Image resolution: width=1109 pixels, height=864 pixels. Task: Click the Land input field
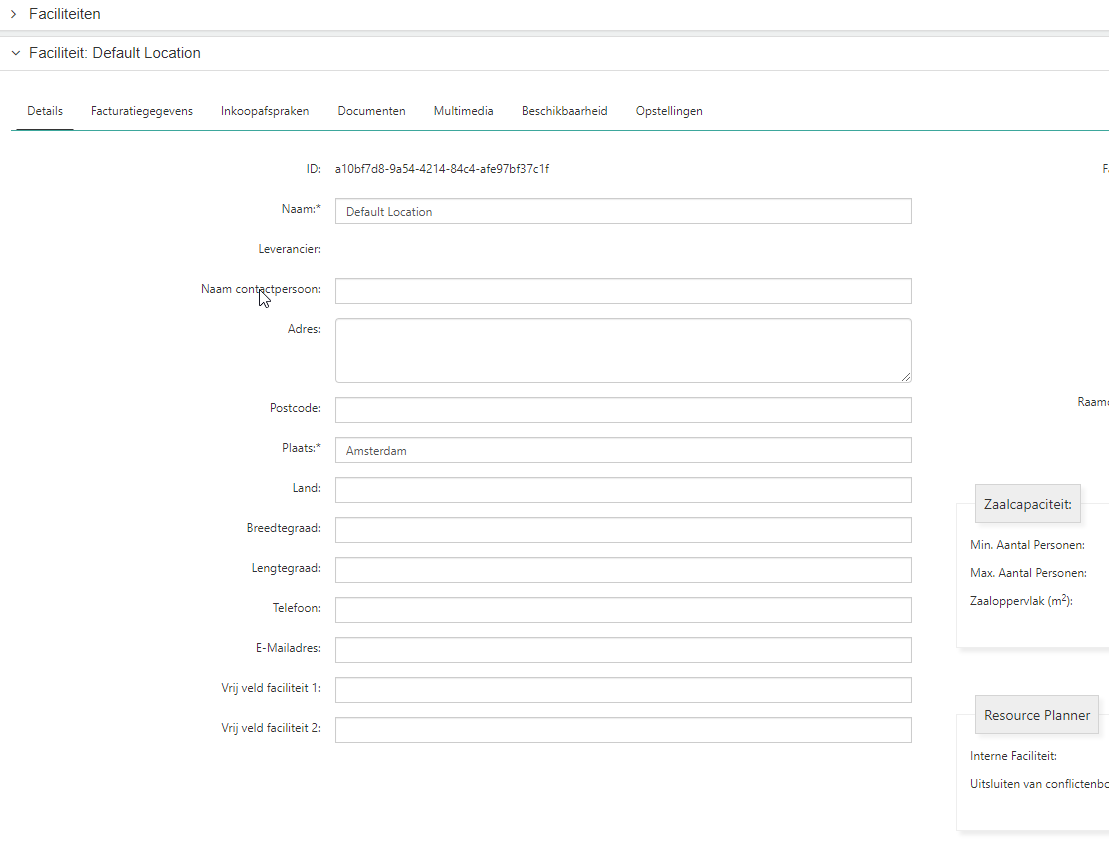pyautogui.click(x=622, y=490)
